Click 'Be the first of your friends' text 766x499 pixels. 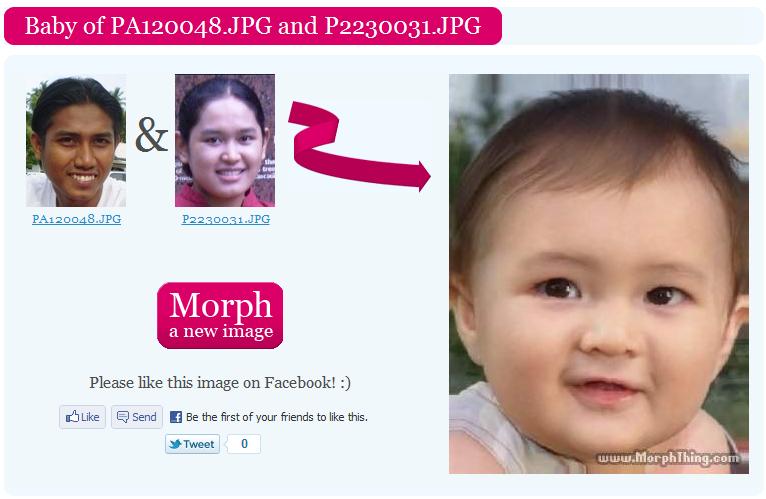[x=277, y=417]
